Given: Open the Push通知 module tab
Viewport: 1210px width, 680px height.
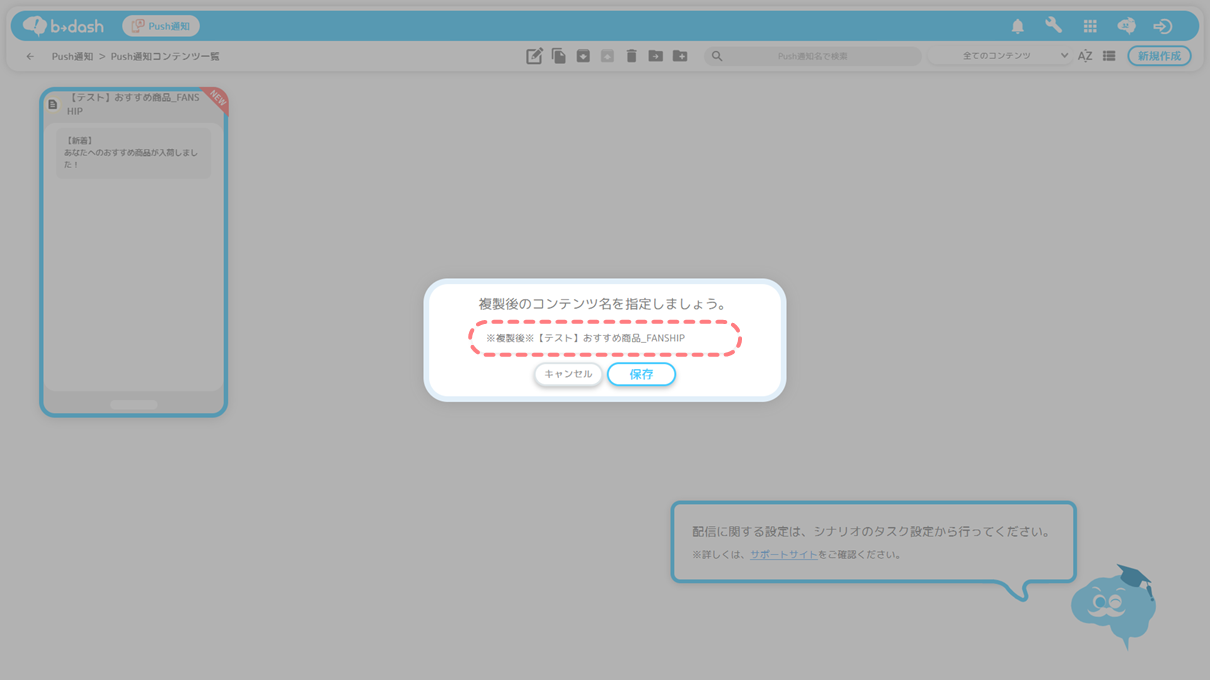Looking at the screenshot, I should pyautogui.click(x=161, y=26).
